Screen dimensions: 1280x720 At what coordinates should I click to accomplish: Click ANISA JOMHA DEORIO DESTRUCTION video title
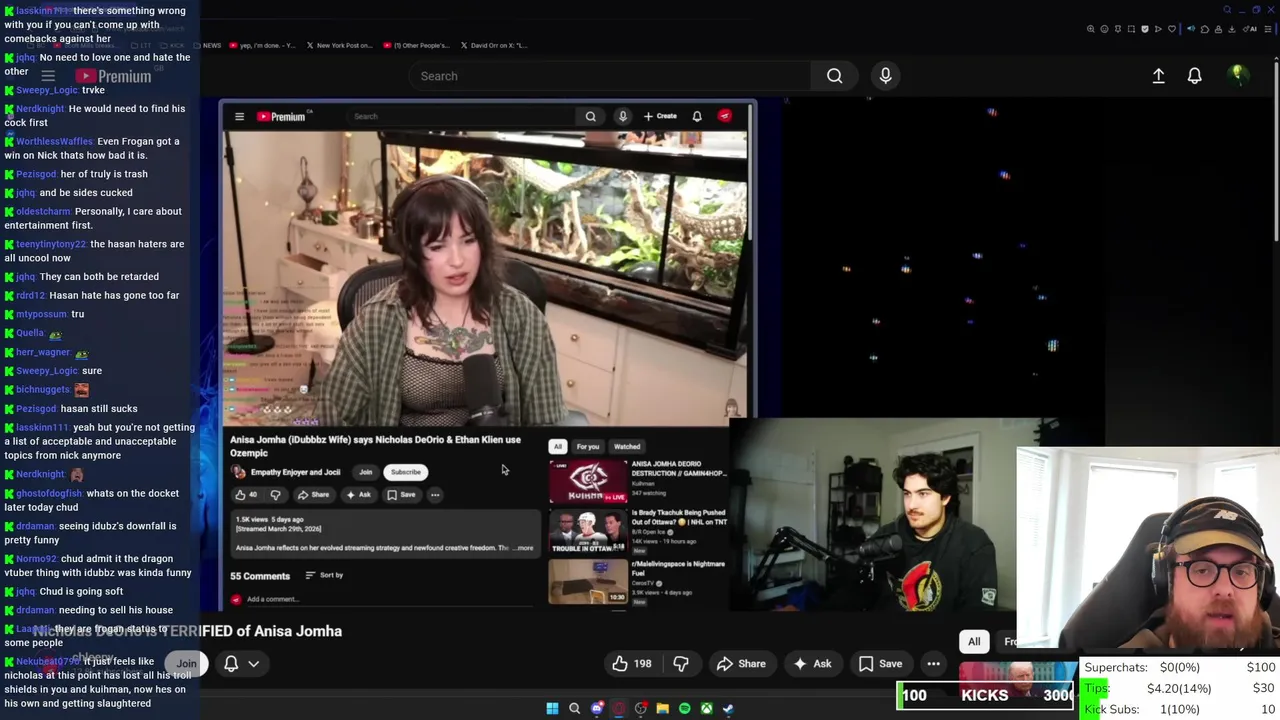click(x=678, y=468)
